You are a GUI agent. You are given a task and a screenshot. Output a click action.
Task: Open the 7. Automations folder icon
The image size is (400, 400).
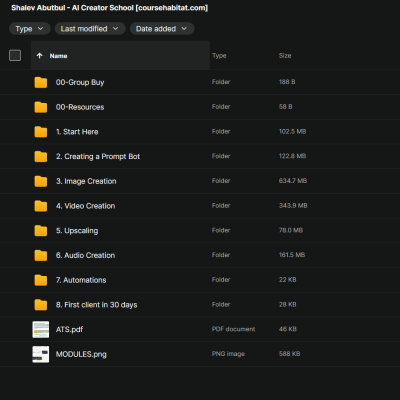tap(41, 280)
